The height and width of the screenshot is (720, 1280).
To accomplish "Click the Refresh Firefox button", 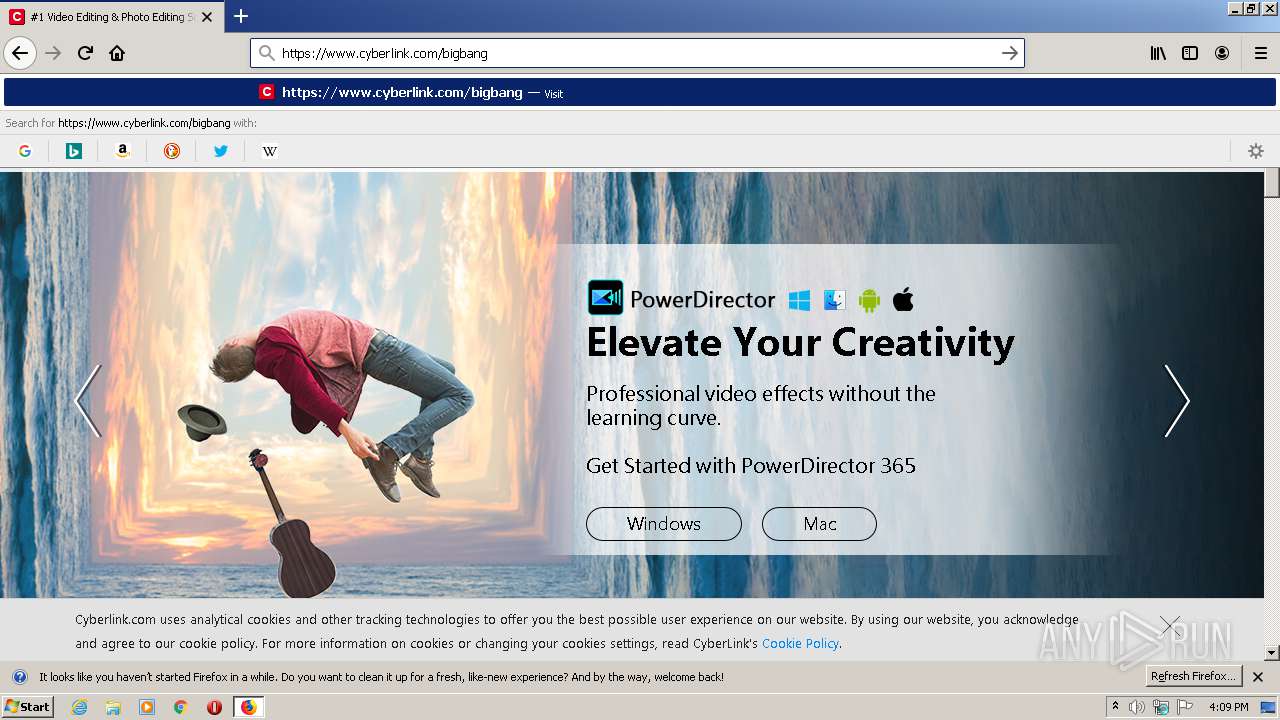I will coord(1194,677).
